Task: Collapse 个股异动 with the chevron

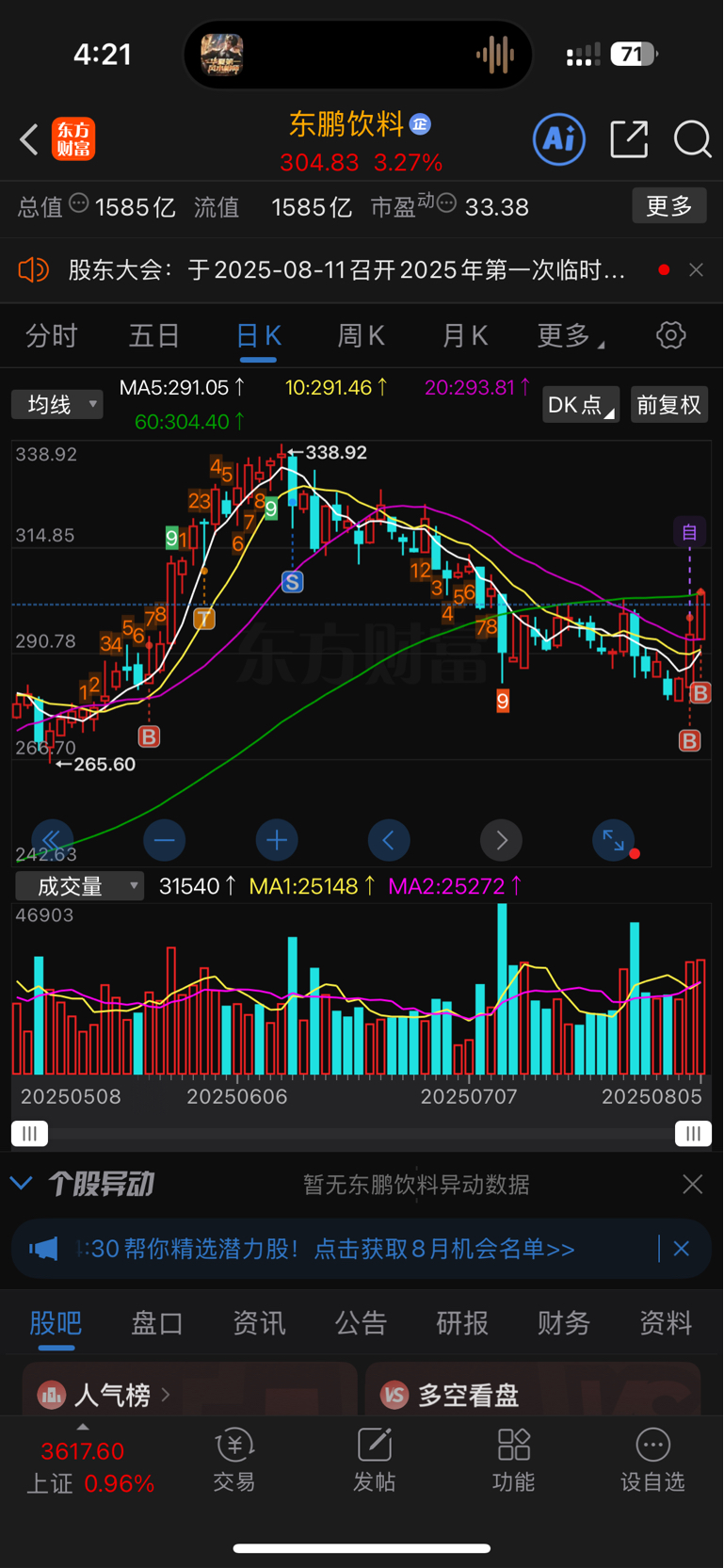Action: coord(22,1184)
